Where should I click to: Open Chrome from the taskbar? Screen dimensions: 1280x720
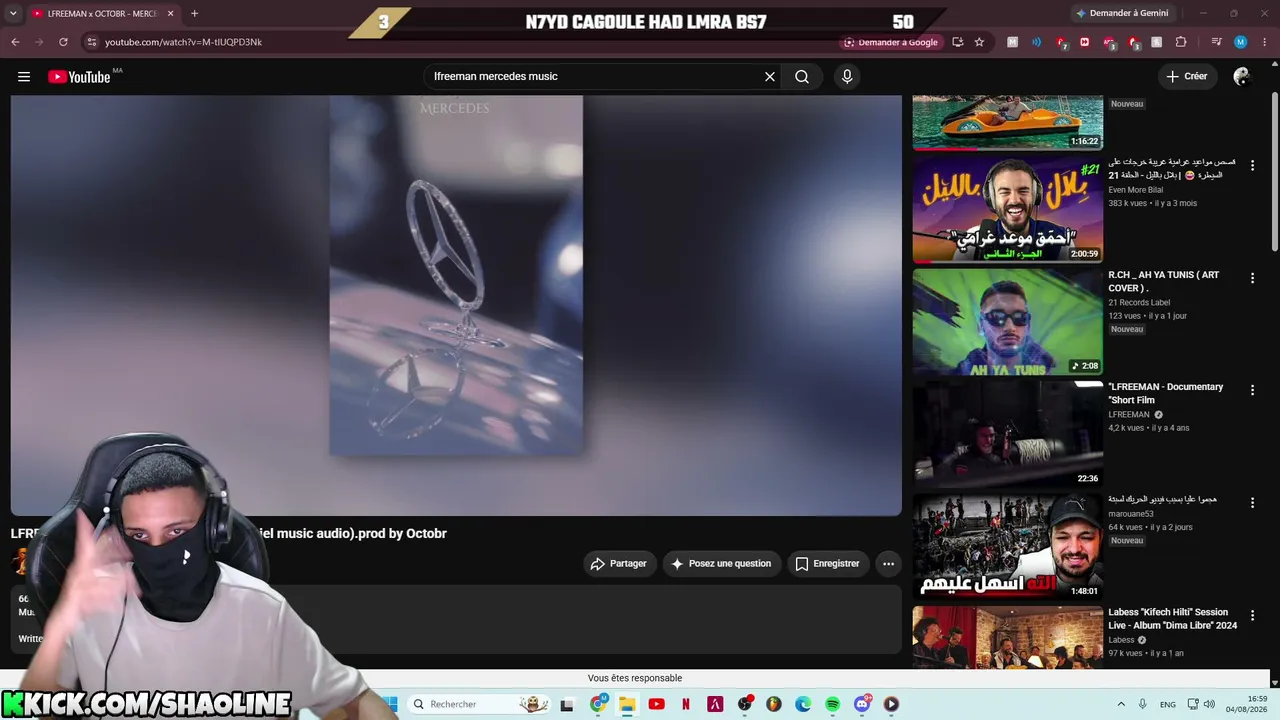tap(598, 704)
